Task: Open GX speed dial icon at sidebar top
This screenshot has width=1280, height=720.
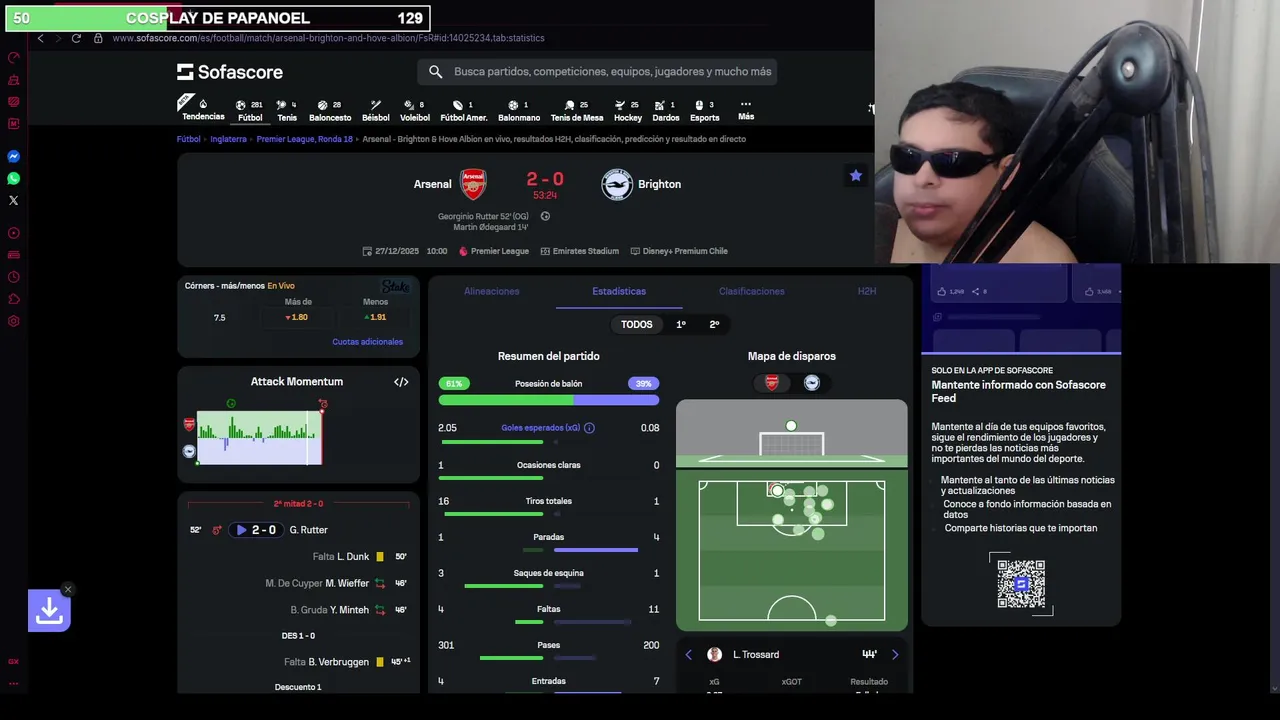Action: pyautogui.click(x=14, y=57)
